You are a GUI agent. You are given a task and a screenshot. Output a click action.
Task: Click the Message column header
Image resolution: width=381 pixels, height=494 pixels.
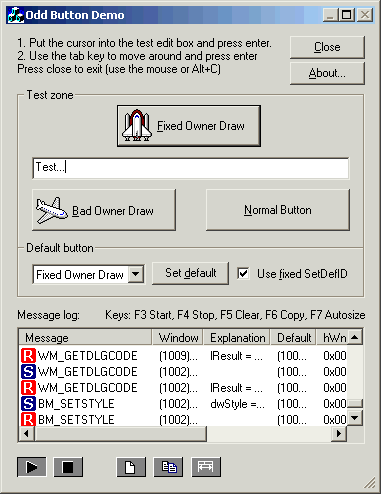pyautogui.click(x=86, y=338)
